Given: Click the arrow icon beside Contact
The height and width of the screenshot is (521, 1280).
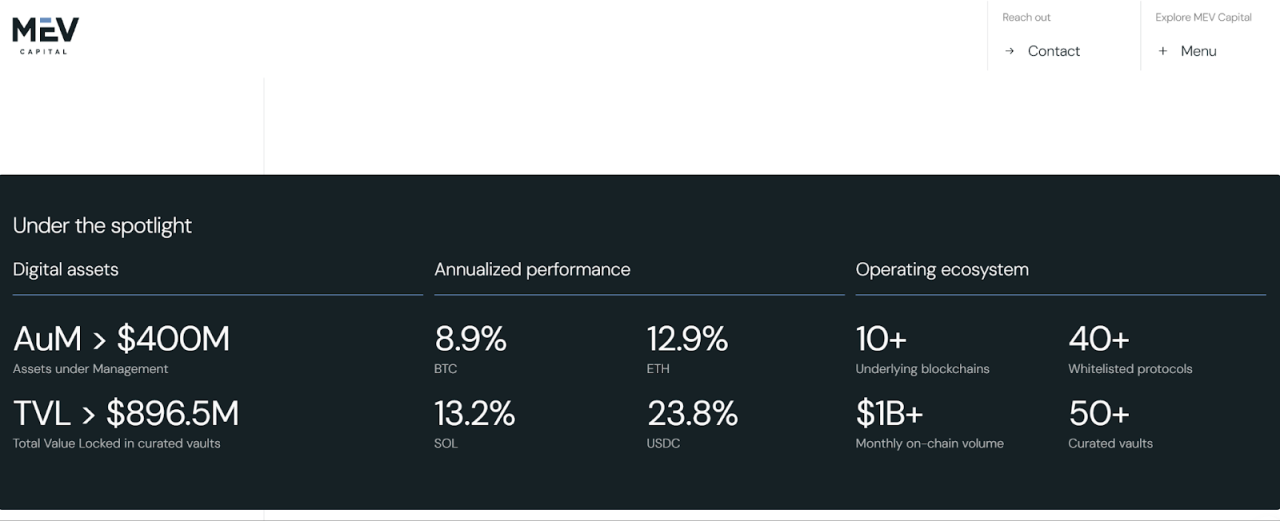Looking at the screenshot, I should [x=1009, y=51].
